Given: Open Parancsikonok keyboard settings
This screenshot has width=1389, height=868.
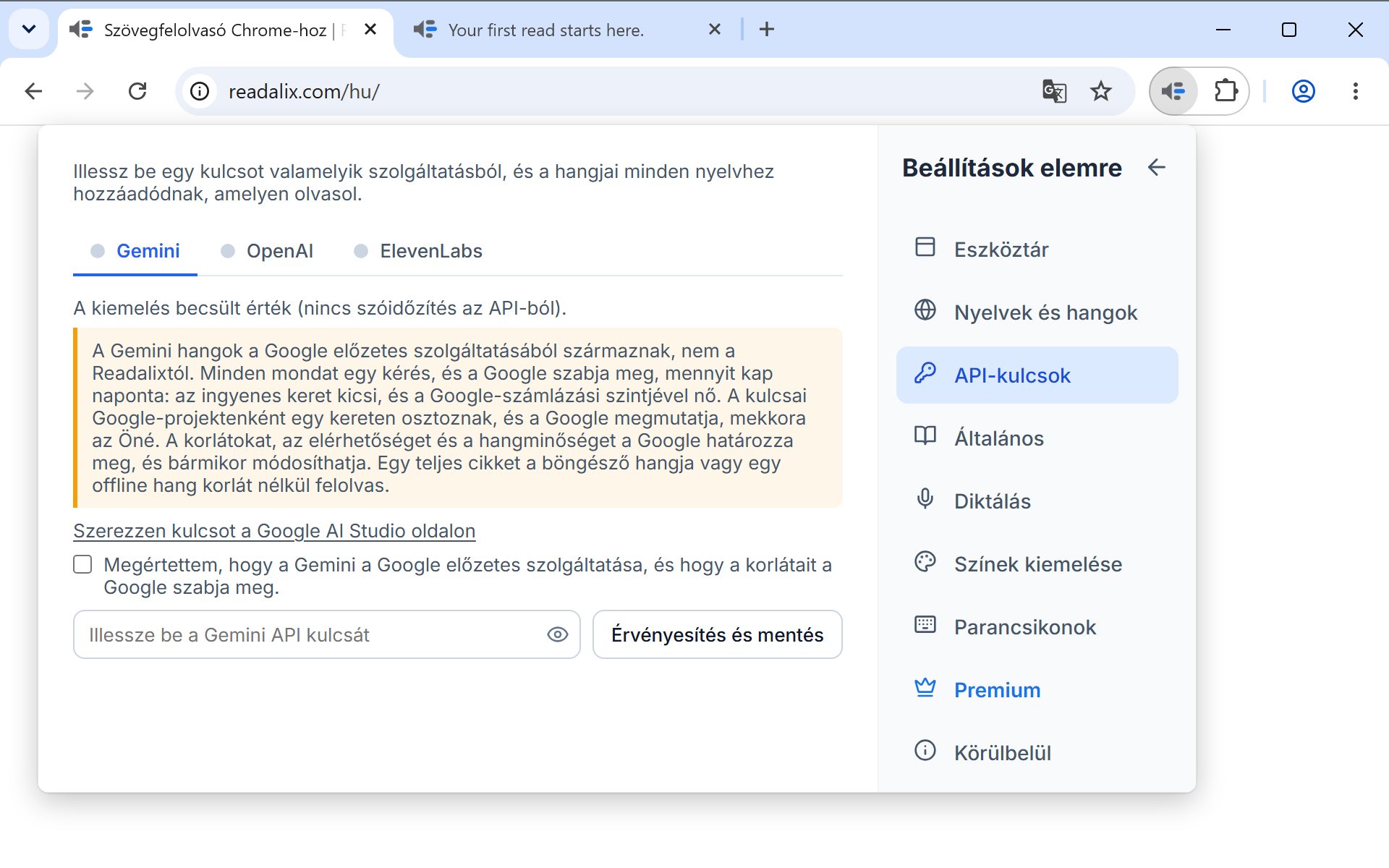Looking at the screenshot, I should tap(1037, 627).
